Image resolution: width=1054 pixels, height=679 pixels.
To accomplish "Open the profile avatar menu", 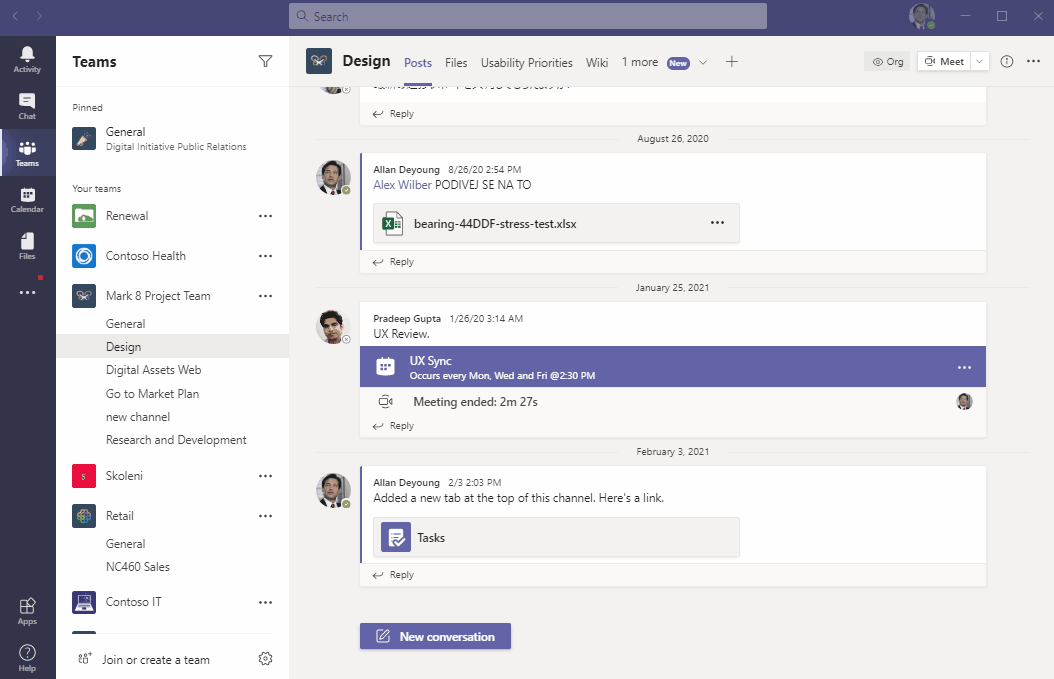I will coord(922,16).
